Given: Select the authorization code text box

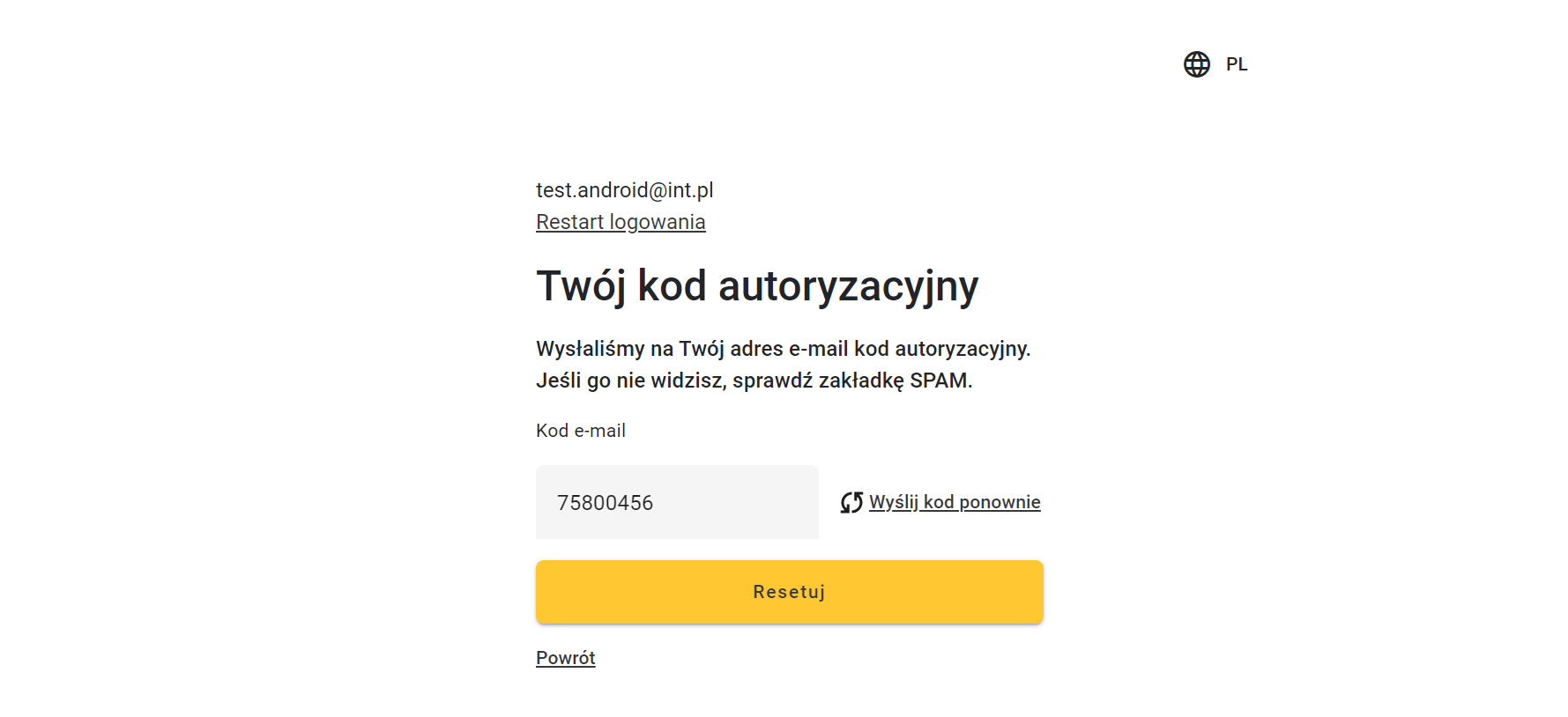Looking at the screenshot, I should 677,502.
